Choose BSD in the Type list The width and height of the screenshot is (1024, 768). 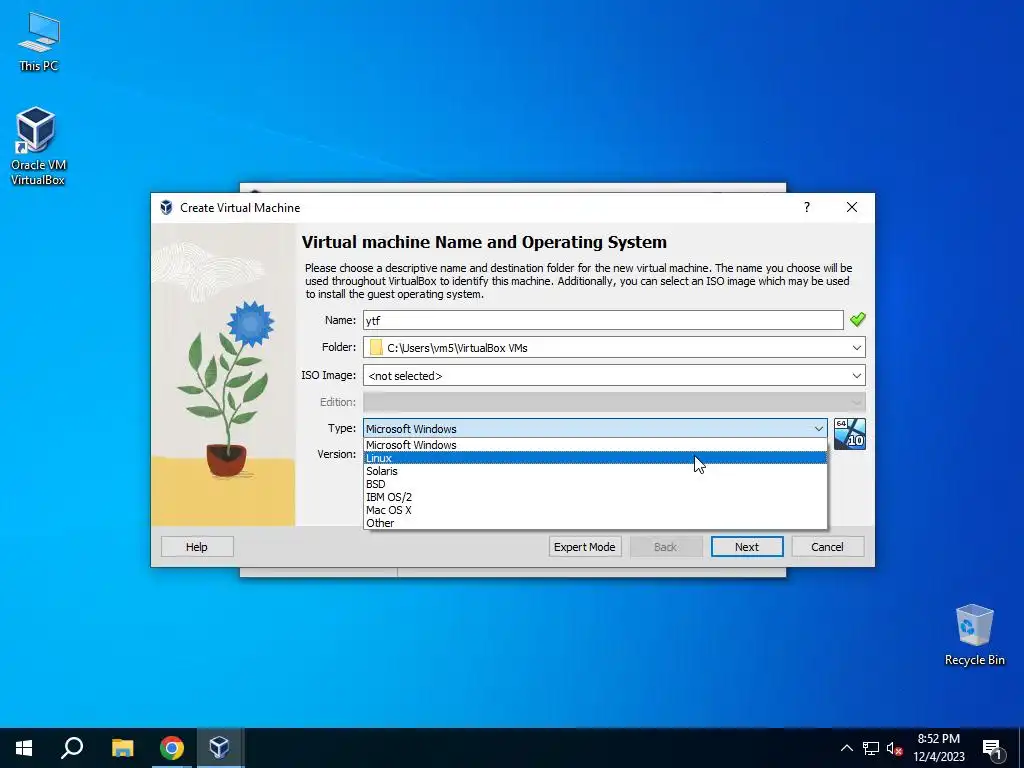(x=595, y=484)
